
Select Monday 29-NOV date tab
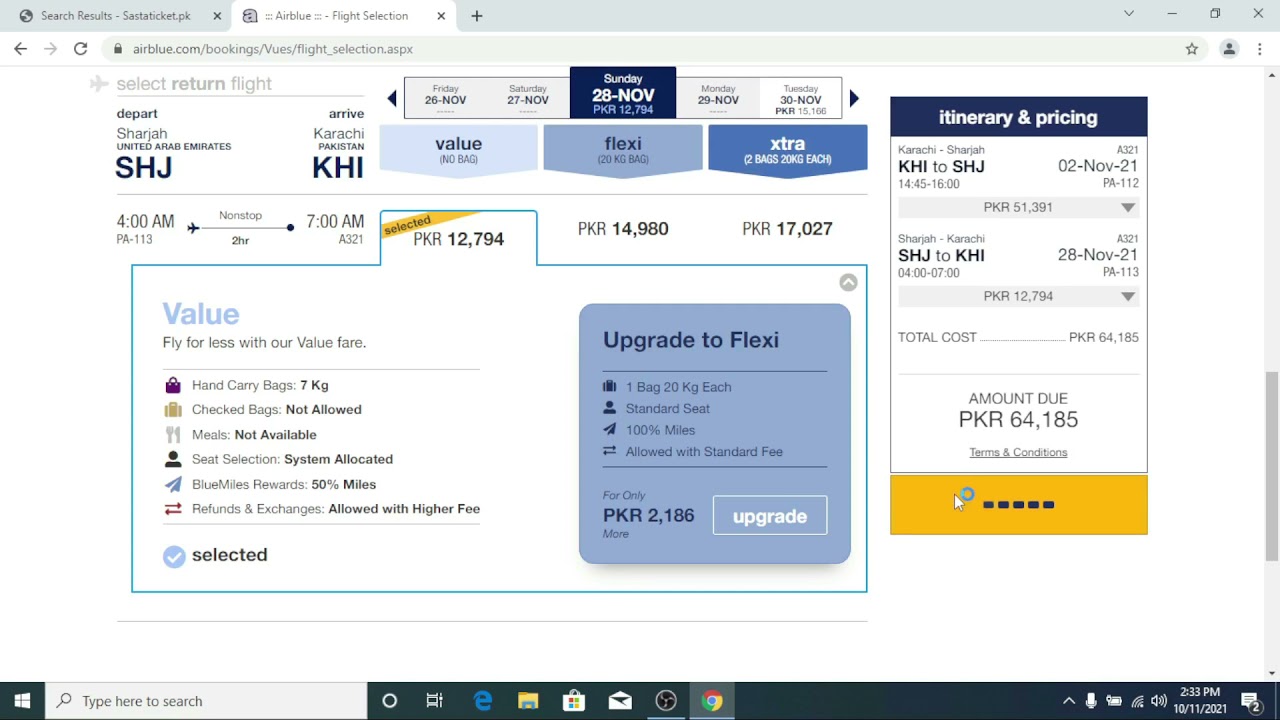click(718, 97)
